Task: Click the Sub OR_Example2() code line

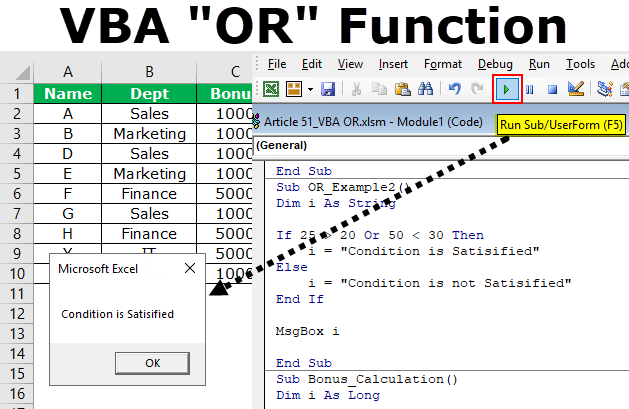Action: [x=343, y=187]
